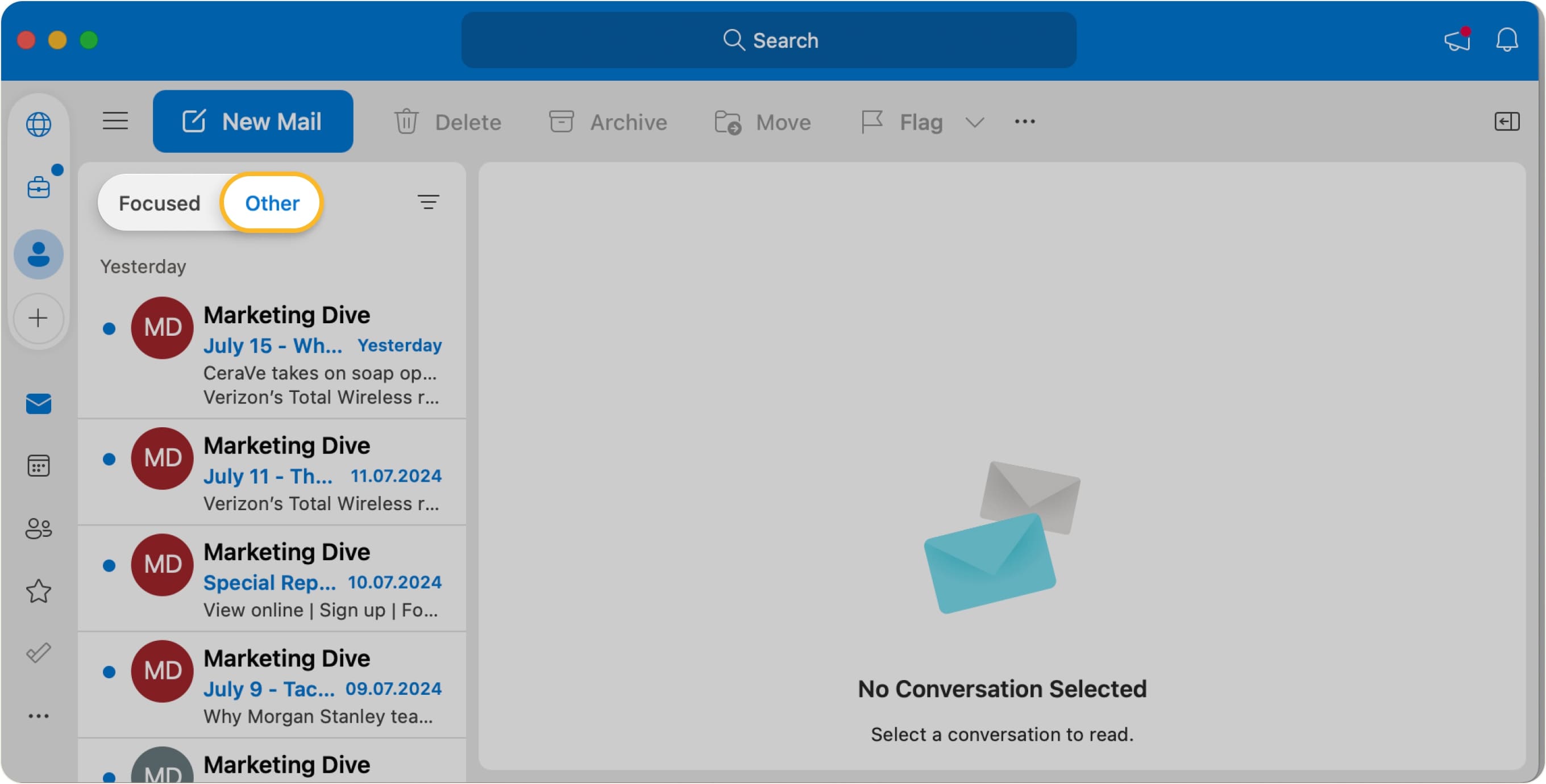Click the MD avatar on the July 15 email
The width and height of the screenshot is (1546, 784).
pos(162,328)
